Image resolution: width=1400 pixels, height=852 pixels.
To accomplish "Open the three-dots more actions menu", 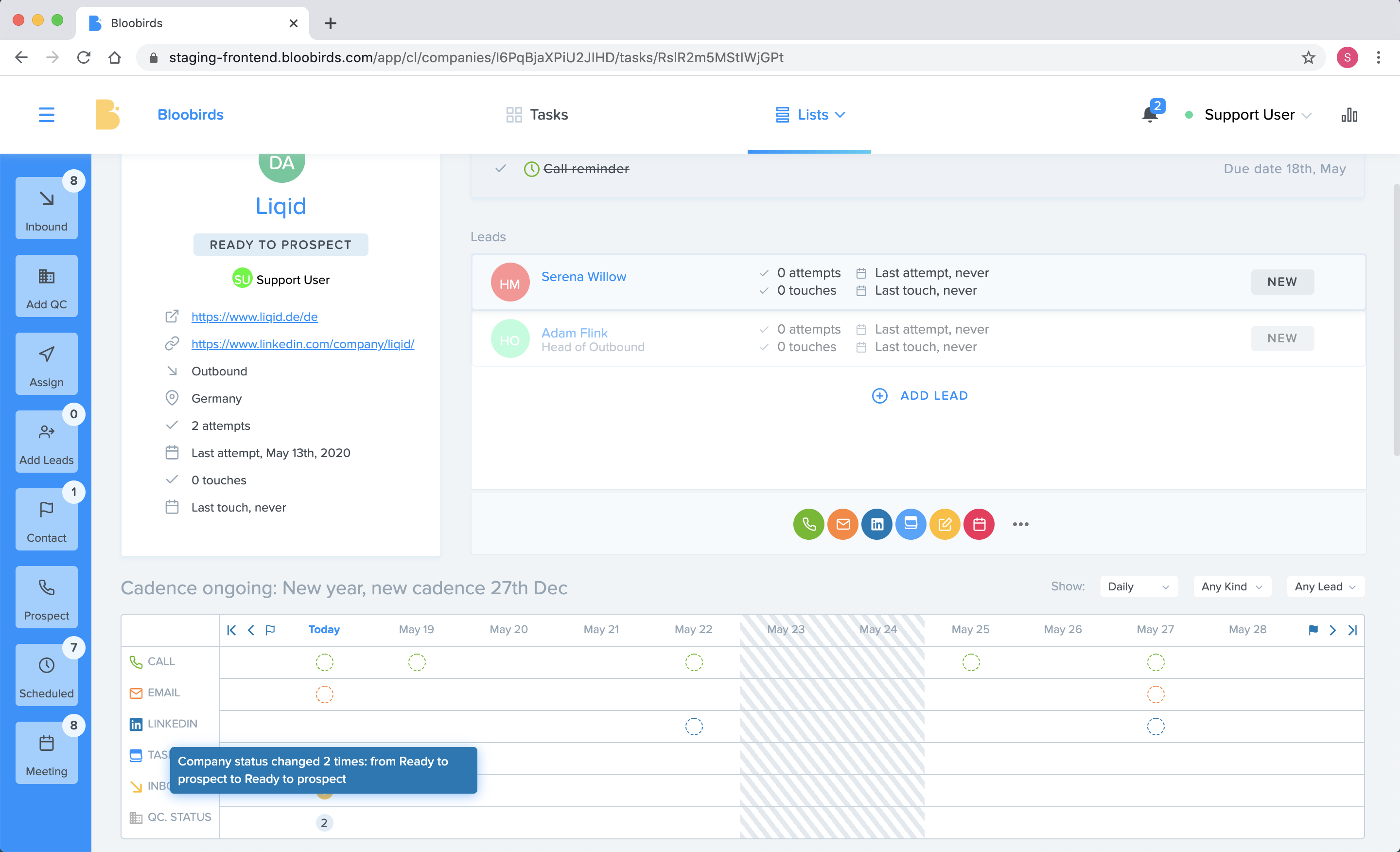I will 1020,524.
